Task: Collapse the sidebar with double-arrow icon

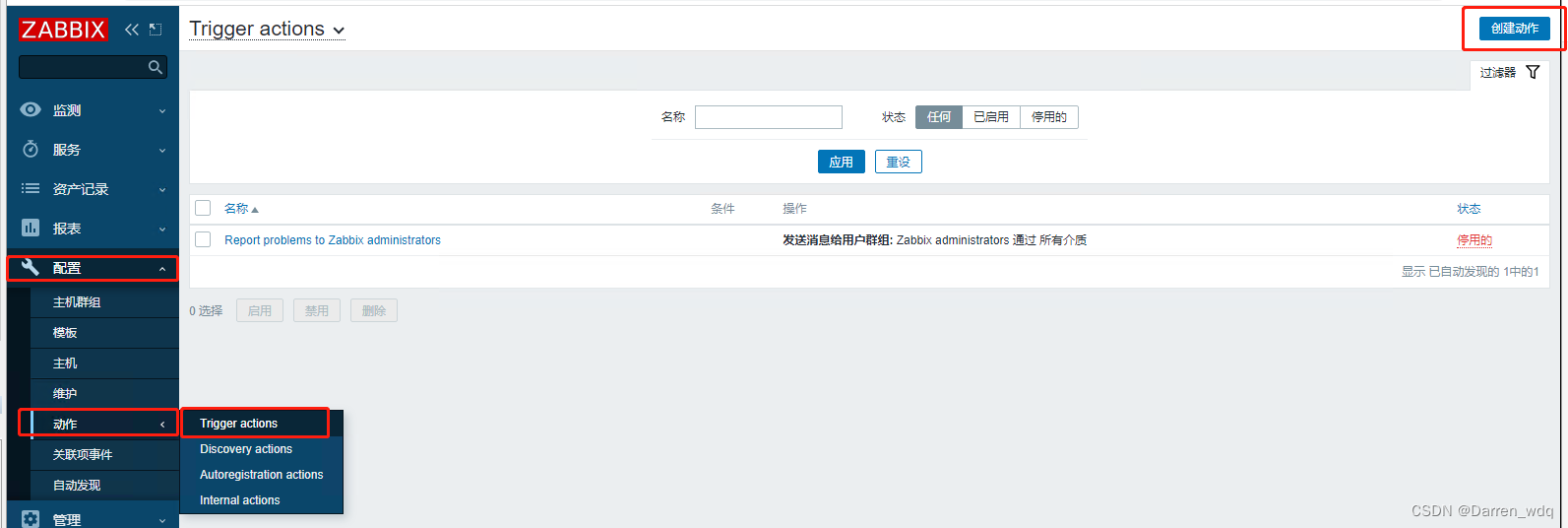Action: tap(132, 30)
